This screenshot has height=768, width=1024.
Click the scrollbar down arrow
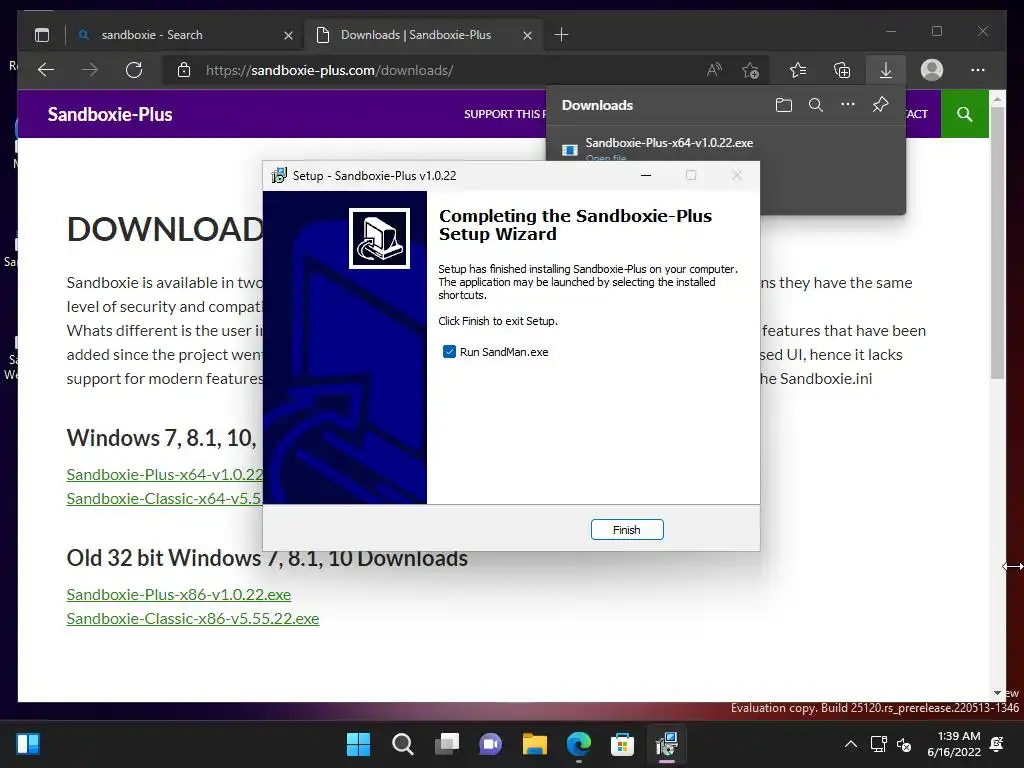(997, 693)
